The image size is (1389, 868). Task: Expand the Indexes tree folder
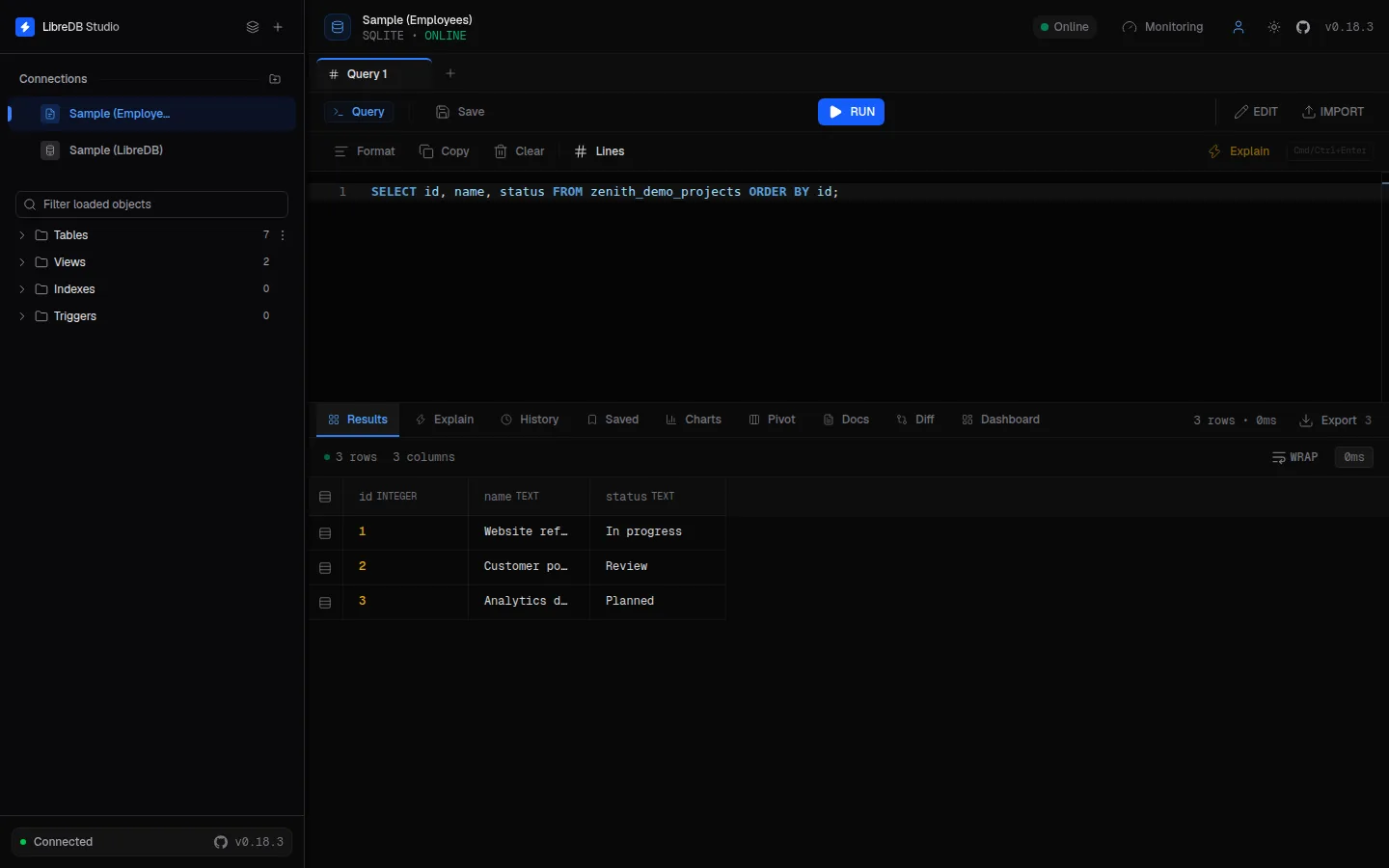click(22, 289)
